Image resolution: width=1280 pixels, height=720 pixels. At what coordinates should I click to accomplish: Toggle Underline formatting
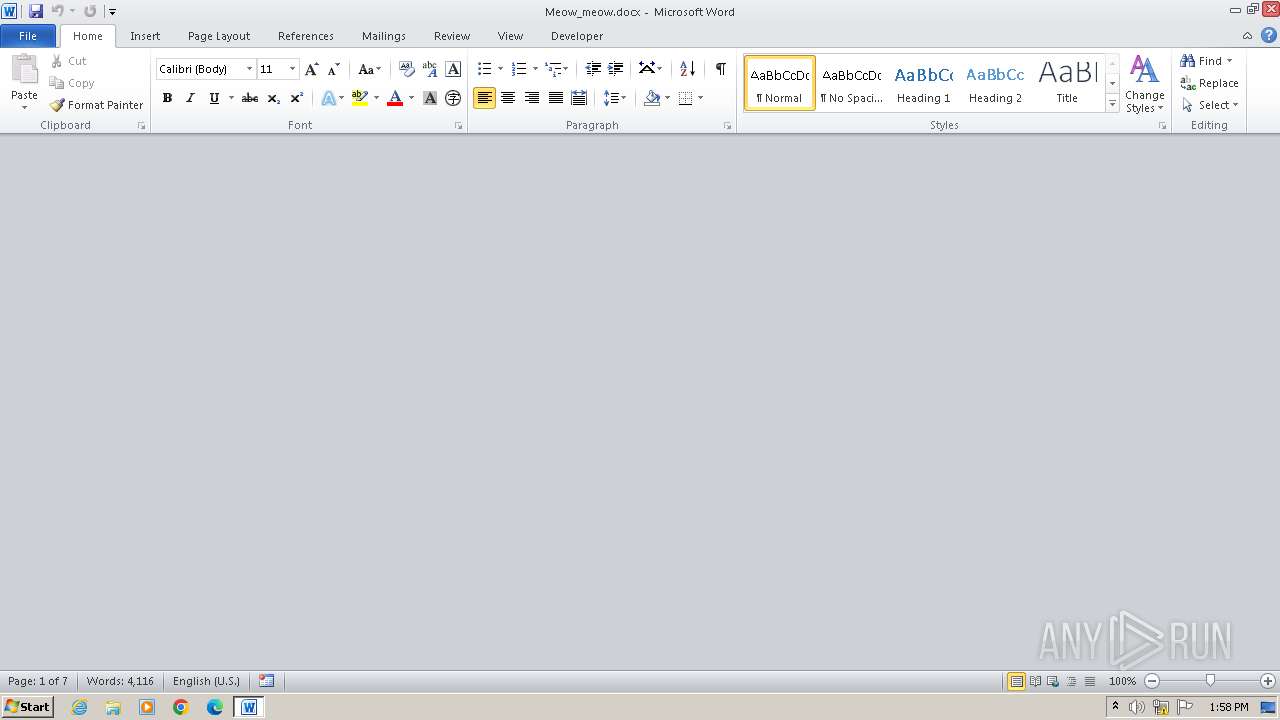coord(214,98)
